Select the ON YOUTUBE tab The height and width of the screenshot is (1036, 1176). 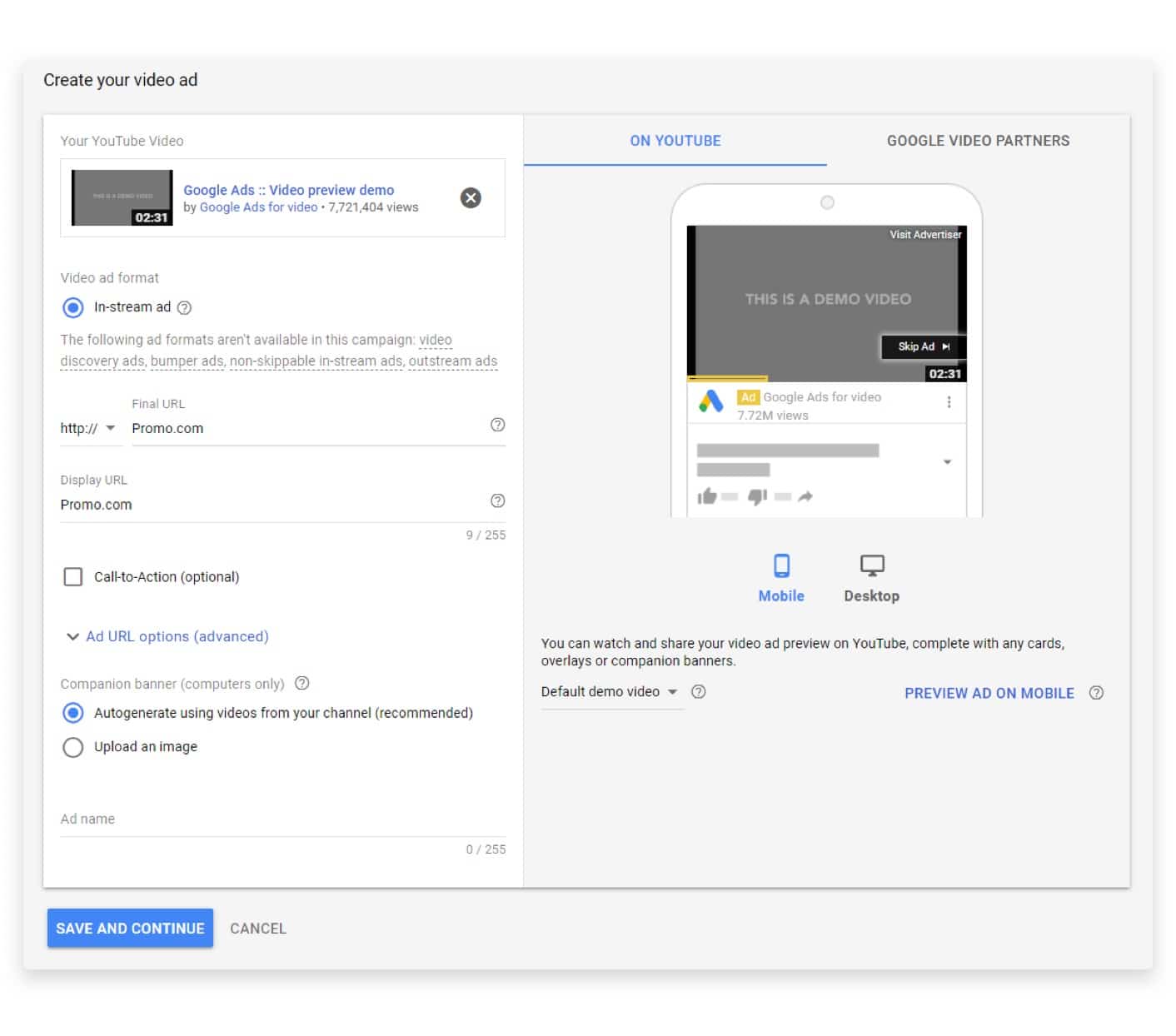[x=675, y=141]
